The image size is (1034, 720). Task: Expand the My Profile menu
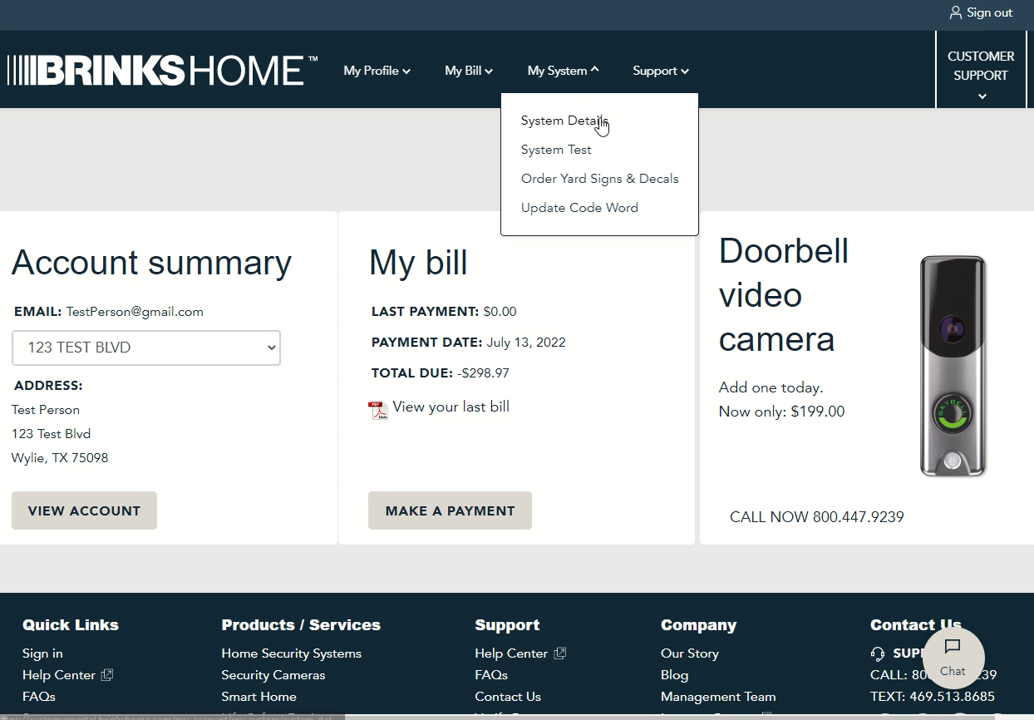377,71
